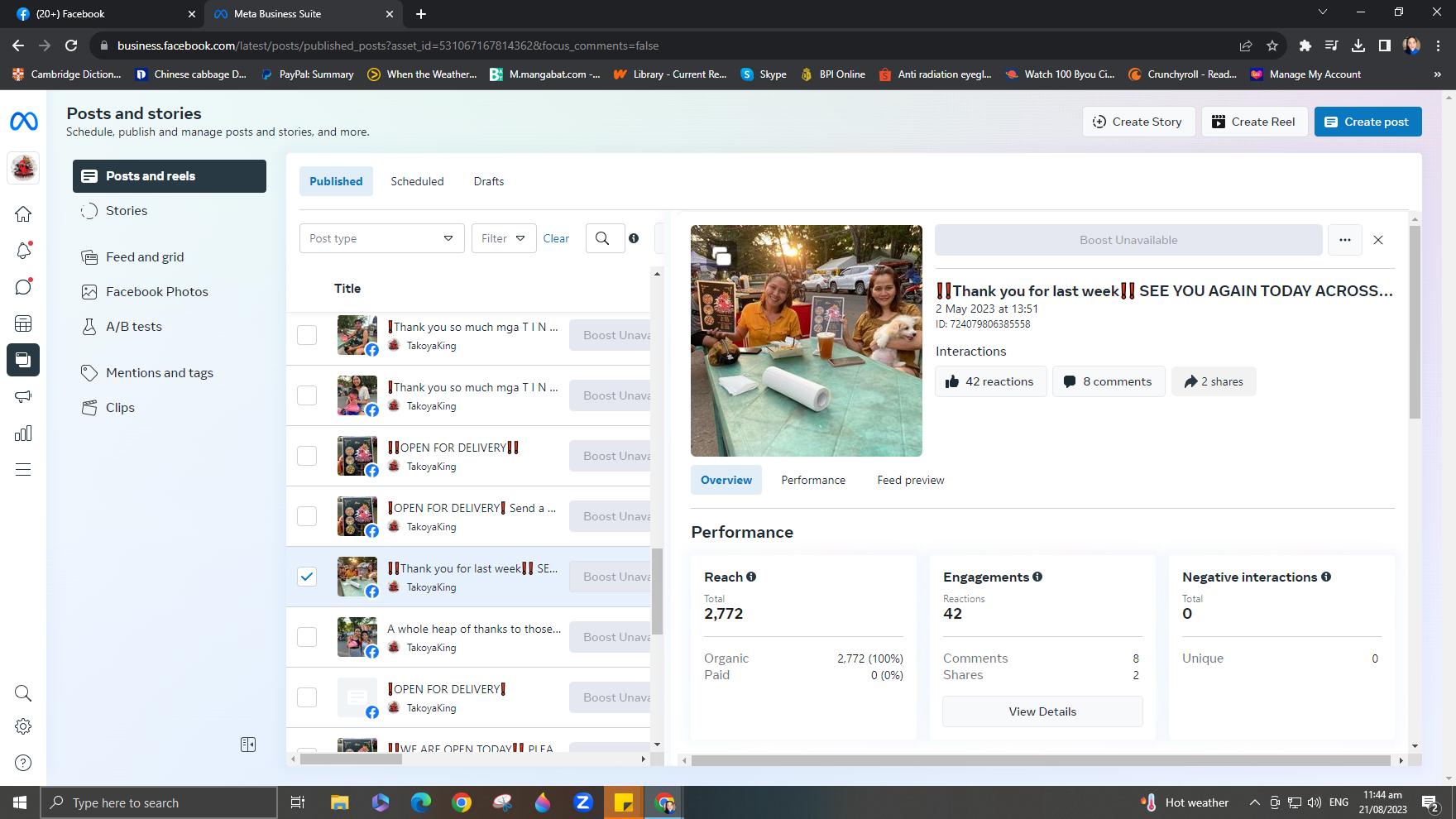Open the Ads megaphone icon in sidebar
This screenshot has width=1456, height=819.
tap(23, 396)
